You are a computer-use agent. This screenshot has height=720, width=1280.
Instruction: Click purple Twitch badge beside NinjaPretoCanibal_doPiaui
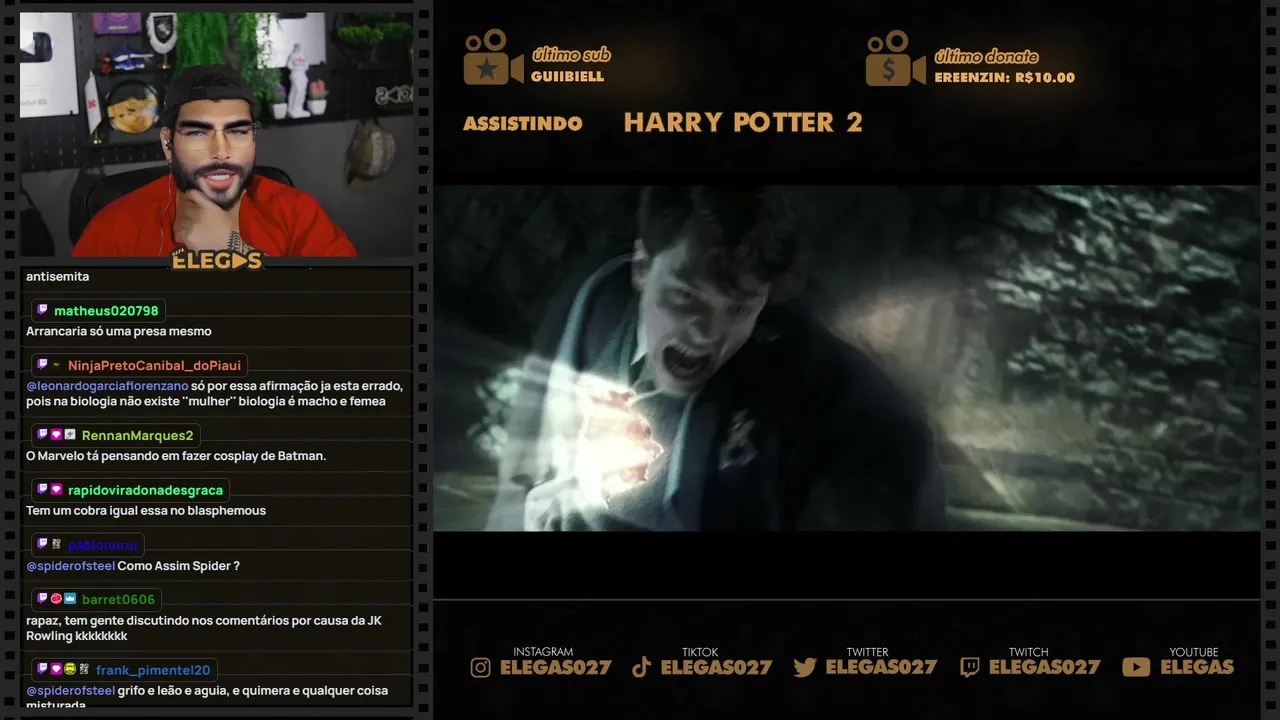42,365
